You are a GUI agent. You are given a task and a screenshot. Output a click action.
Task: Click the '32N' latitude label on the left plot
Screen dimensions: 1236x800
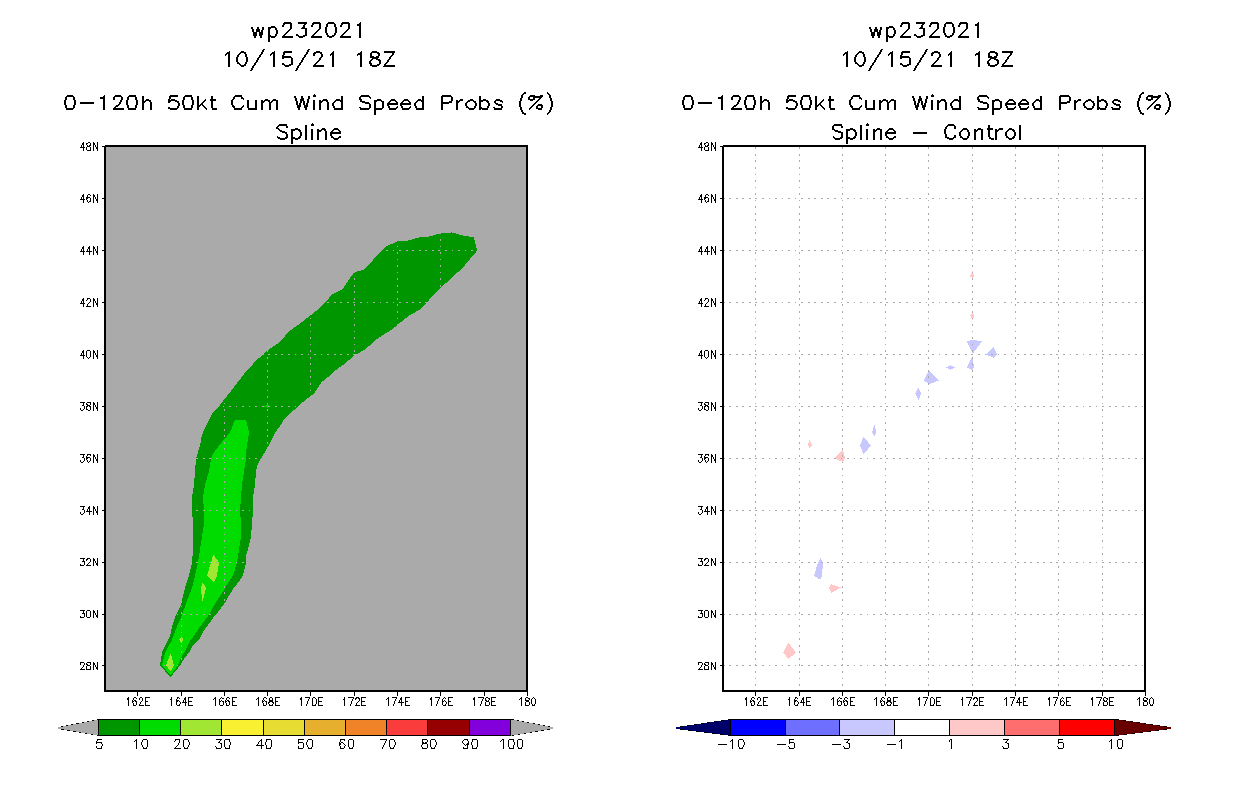tap(90, 563)
